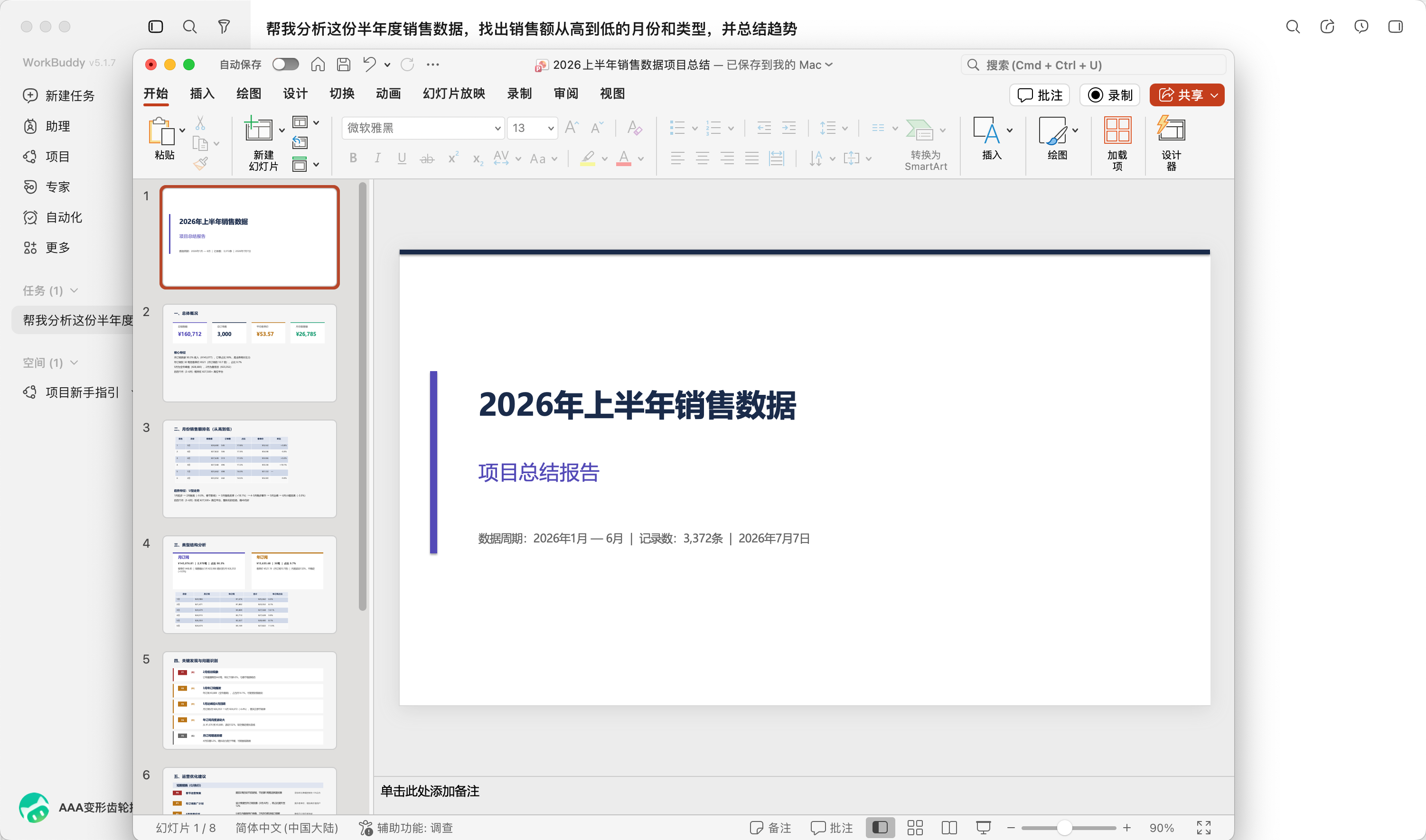The image size is (1426, 840).
Task: Open the font name combo box 微软雅黑
Action: (422, 128)
